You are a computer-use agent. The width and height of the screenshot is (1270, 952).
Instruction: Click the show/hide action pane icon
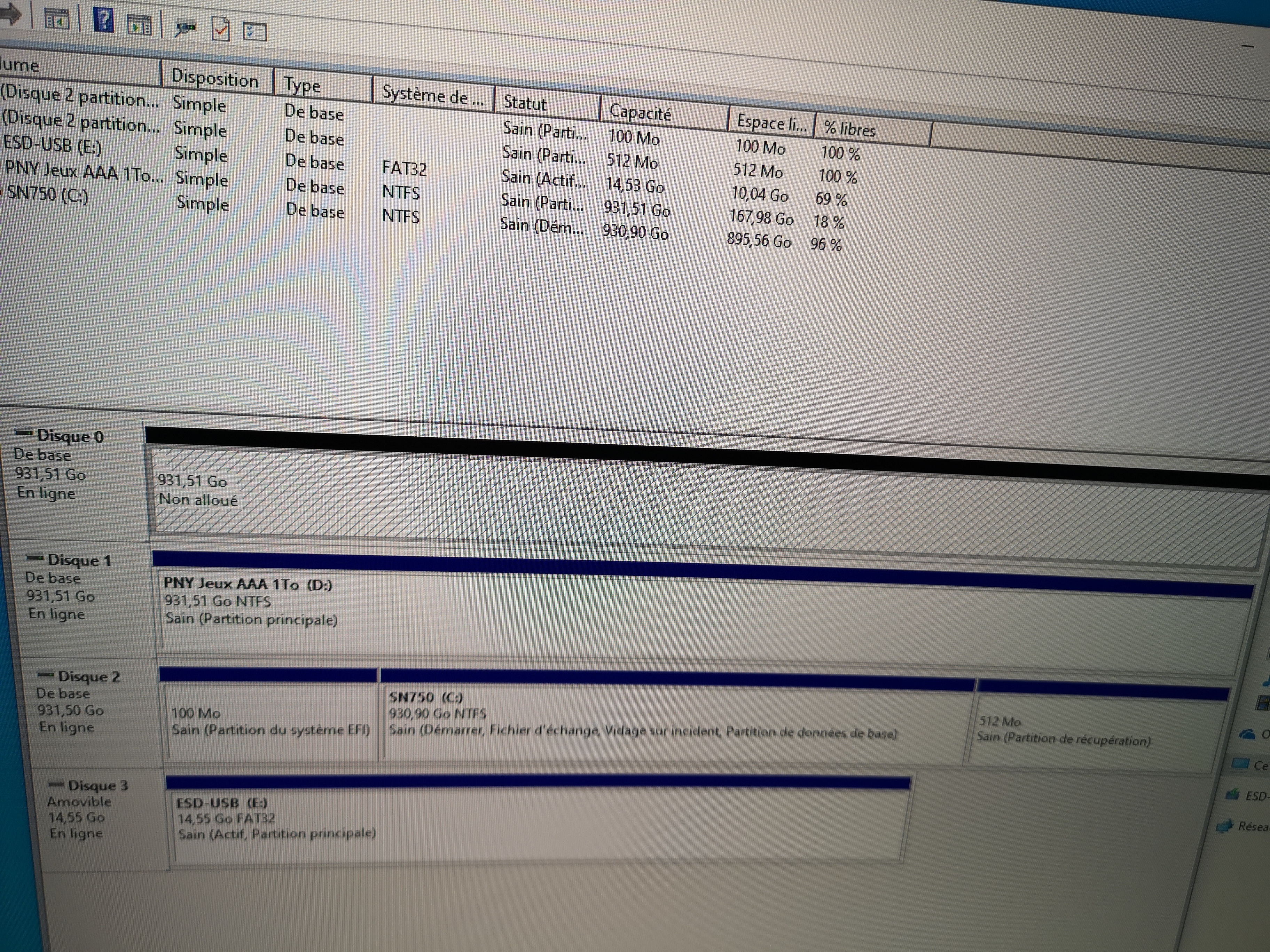tap(140, 25)
